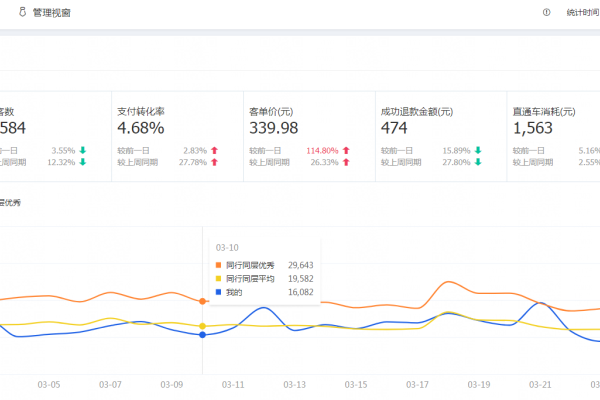
Task: Click the green down arrow beside 27.80%
Action: (478, 162)
